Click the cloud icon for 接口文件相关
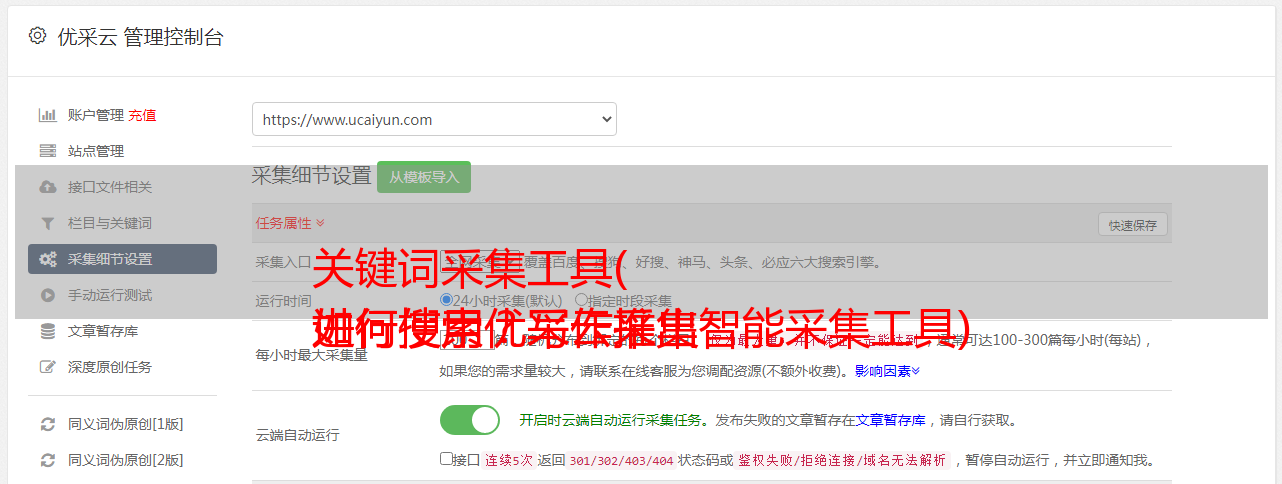 [x=47, y=187]
